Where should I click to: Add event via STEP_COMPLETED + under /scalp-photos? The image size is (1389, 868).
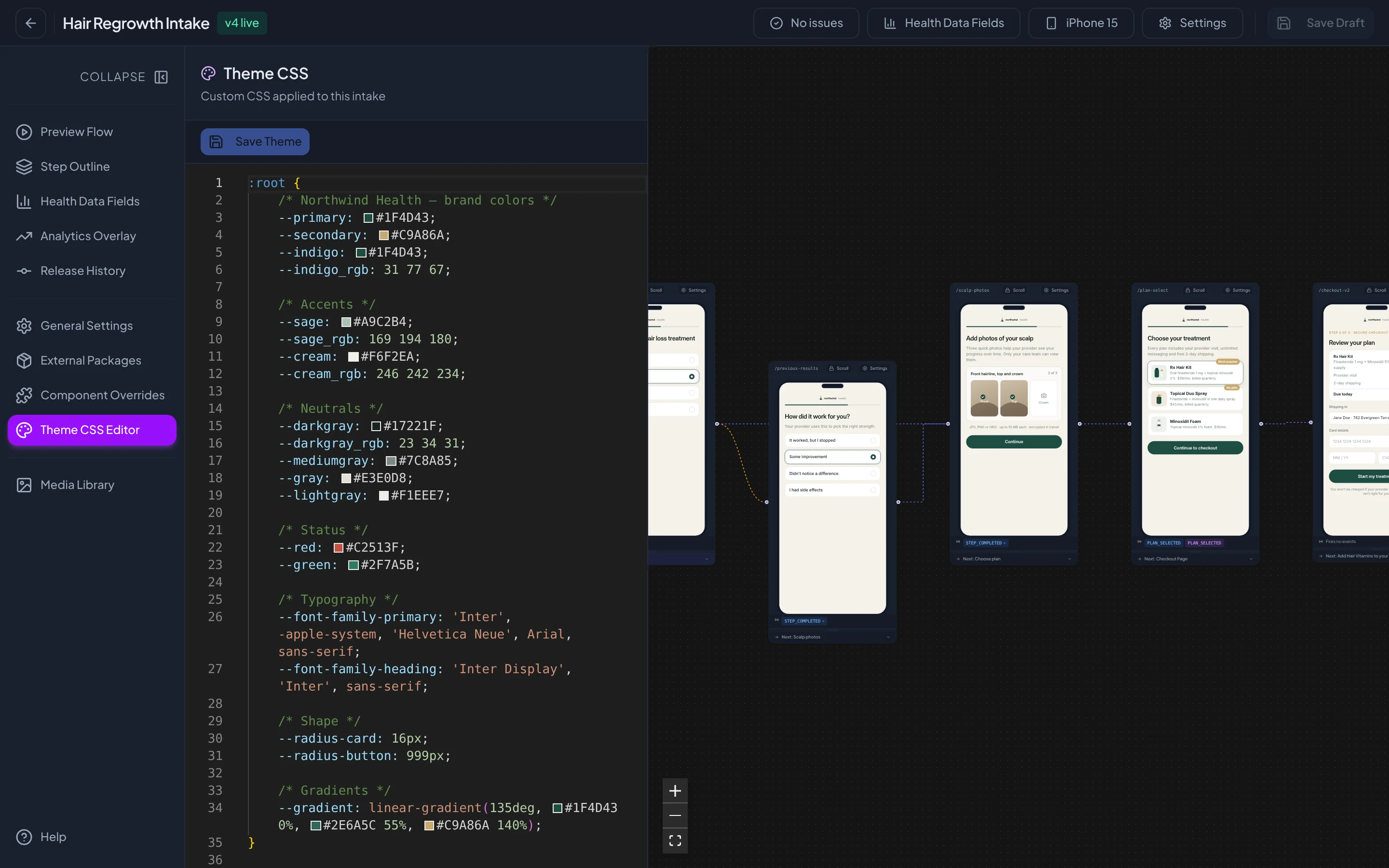(986, 543)
